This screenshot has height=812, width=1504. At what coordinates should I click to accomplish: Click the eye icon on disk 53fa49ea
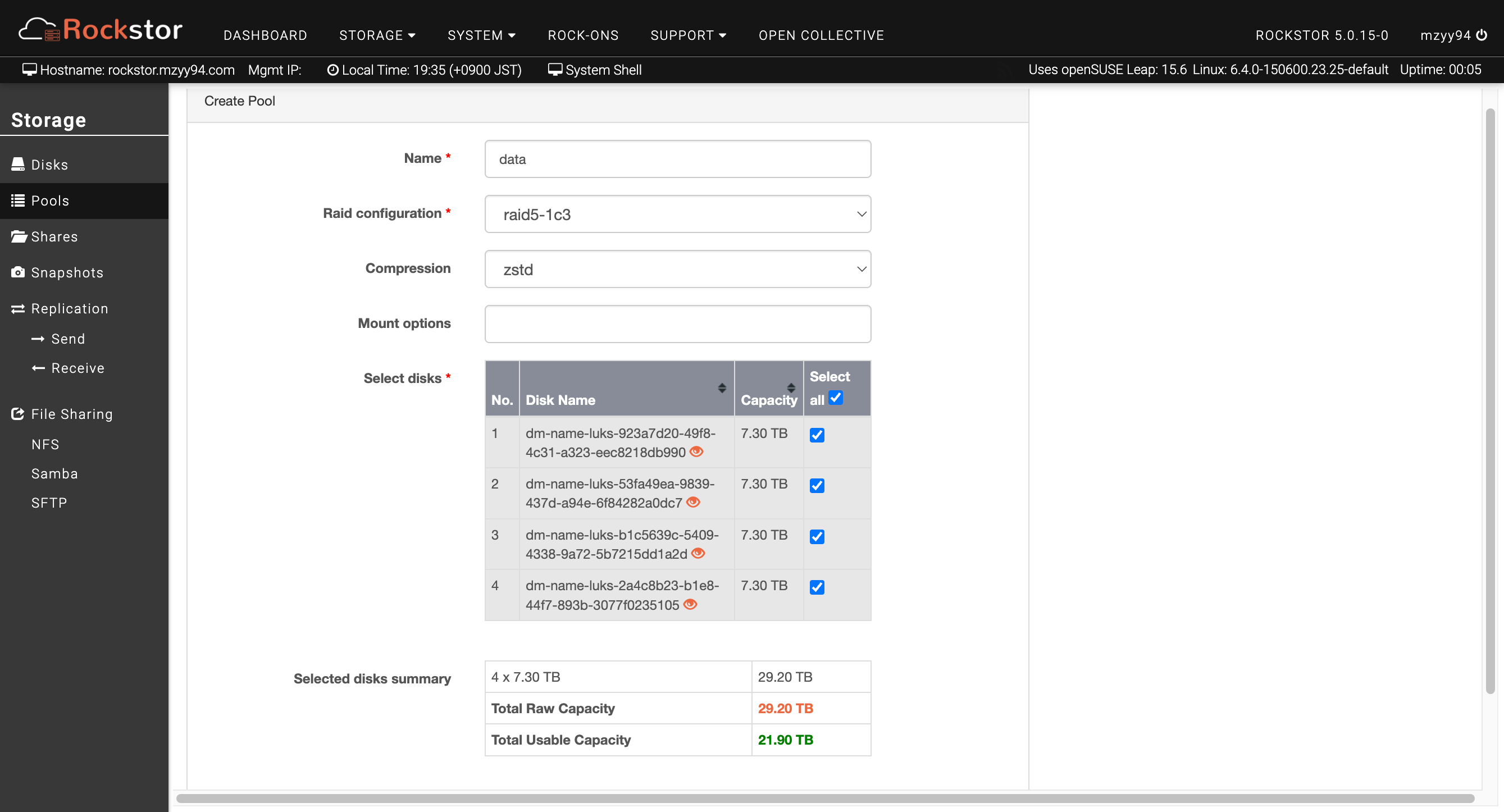pyautogui.click(x=693, y=502)
